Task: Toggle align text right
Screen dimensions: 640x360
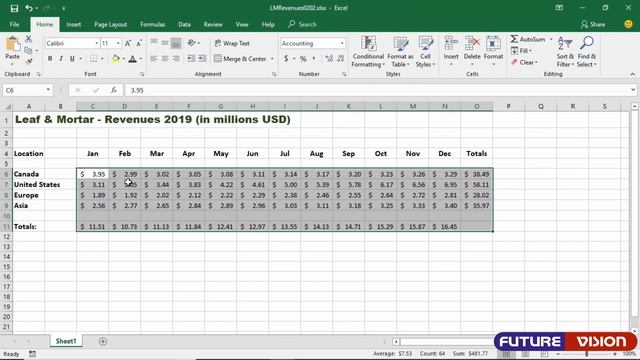Action: pos(176,59)
